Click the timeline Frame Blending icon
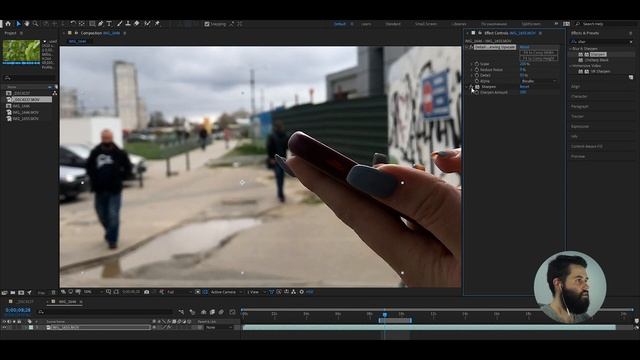This screenshot has width=640, height=360. 212,312
